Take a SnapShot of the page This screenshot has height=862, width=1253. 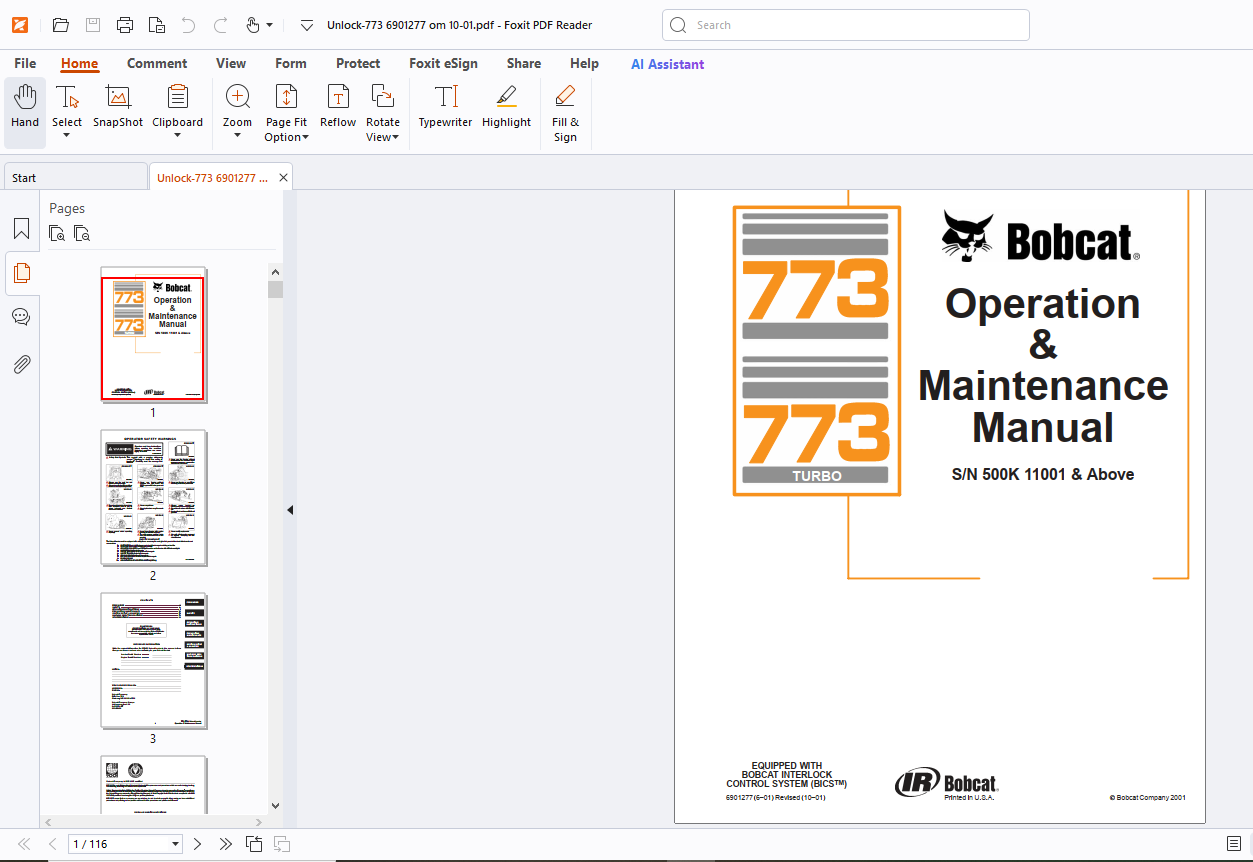pyautogui.click(x=118, y=108)
